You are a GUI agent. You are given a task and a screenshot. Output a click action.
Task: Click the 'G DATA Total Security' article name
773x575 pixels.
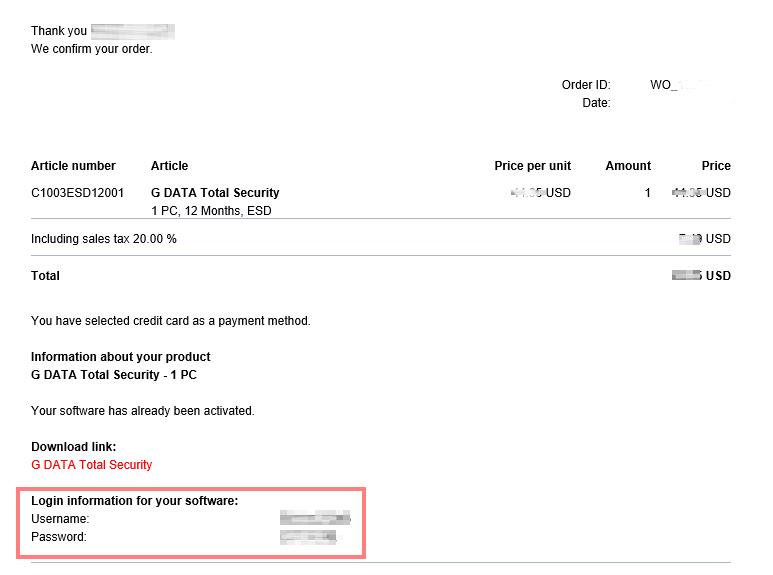click(x=215, y=192)
